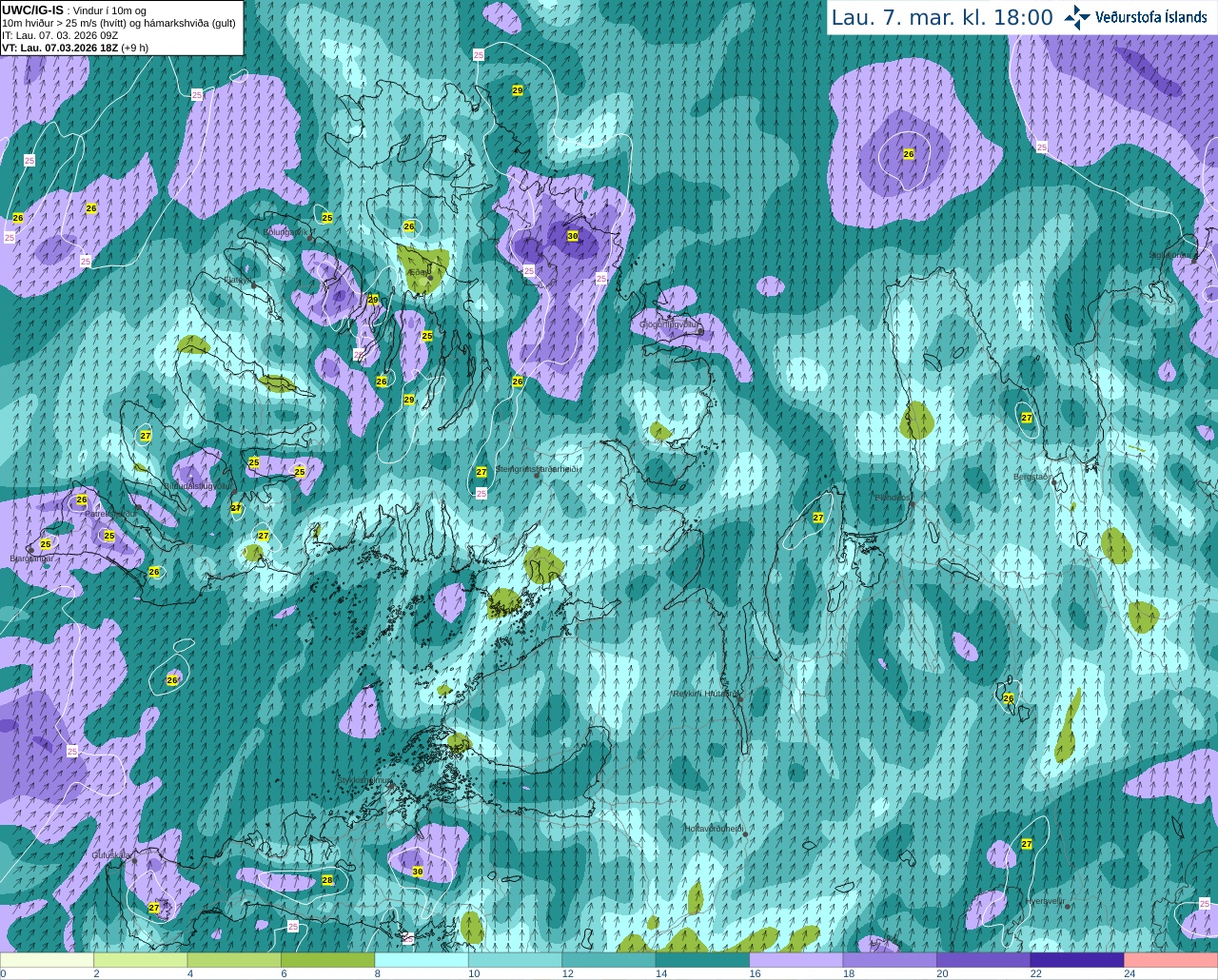Image resolution: width=1218 pixels, height=980 pixels.
Task: Click the Bjargtangar station label
Action: tap(31, 559)
